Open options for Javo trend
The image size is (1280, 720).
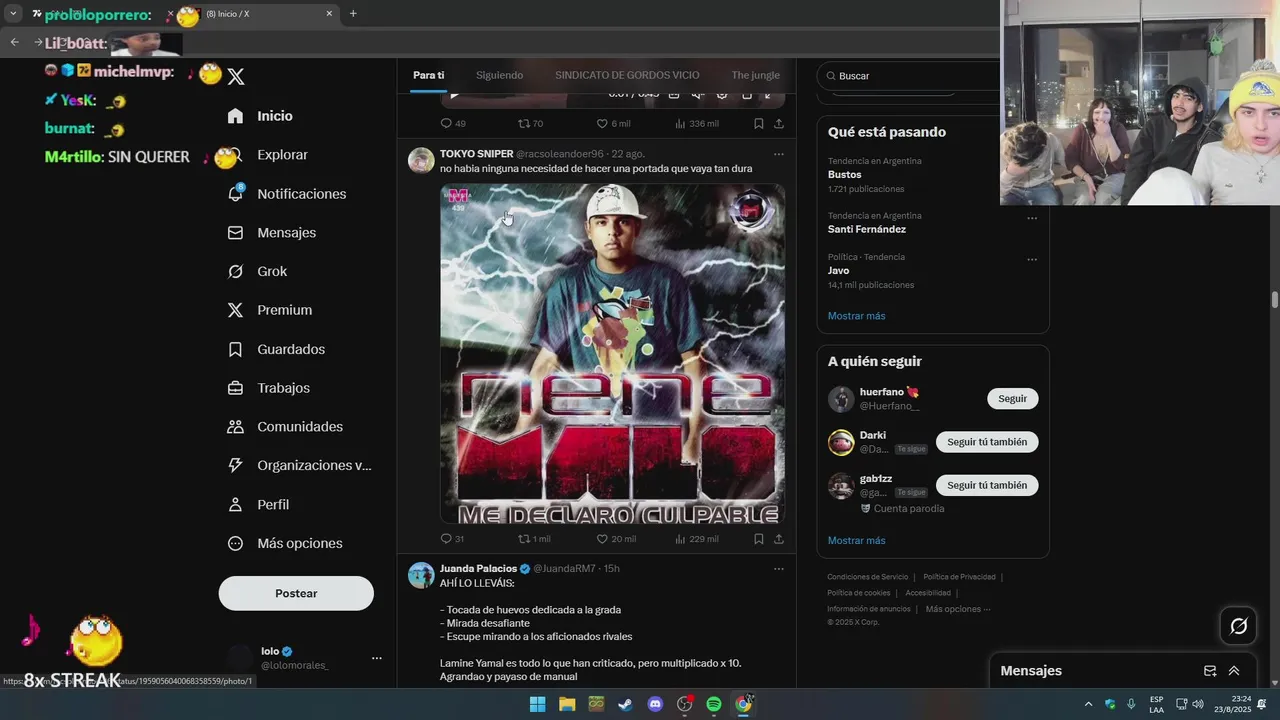[x=1032, y=259]
